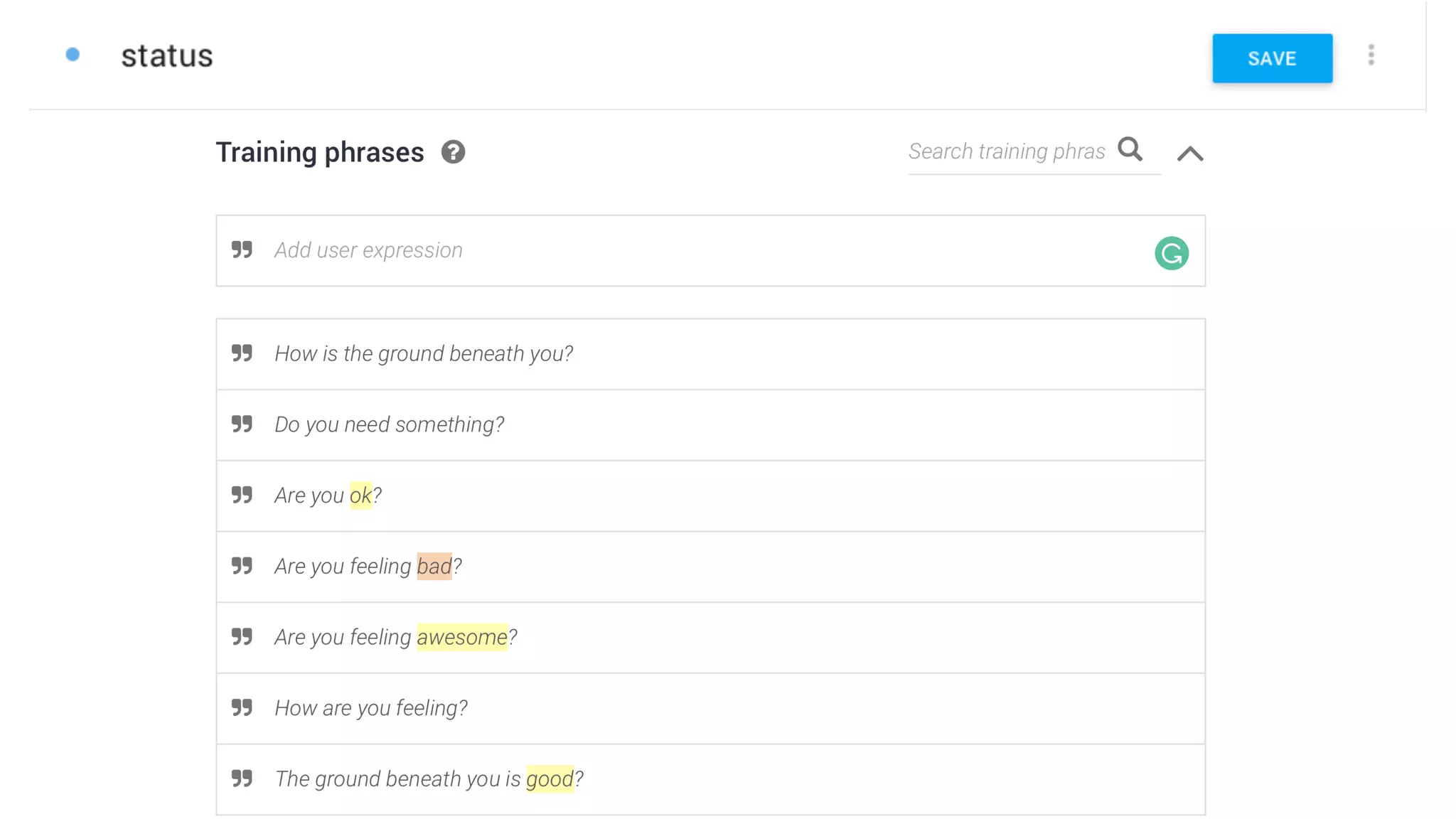Viewport: 1456px width, 819px height.
Task: Collapse the Training phrases section
Action: [x=1190, y=154]
